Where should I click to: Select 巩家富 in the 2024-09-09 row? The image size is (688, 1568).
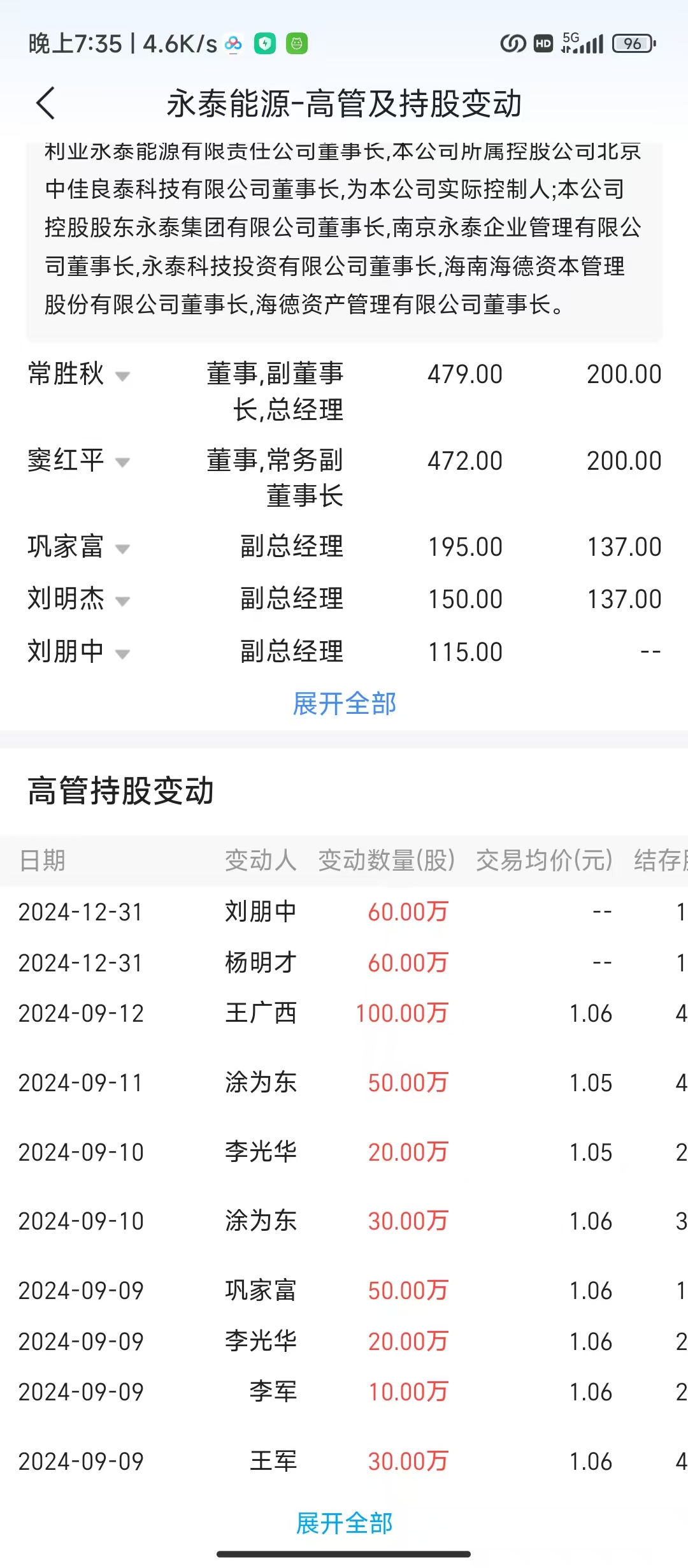pyautogui.click(x=261, y=1290)
